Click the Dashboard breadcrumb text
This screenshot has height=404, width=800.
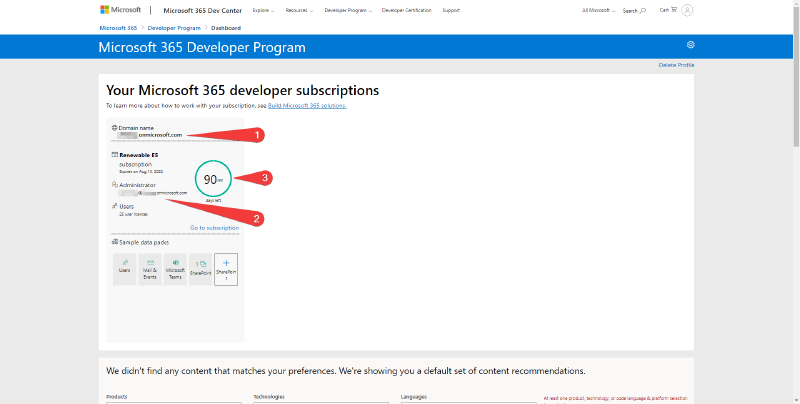click(226, 28)
